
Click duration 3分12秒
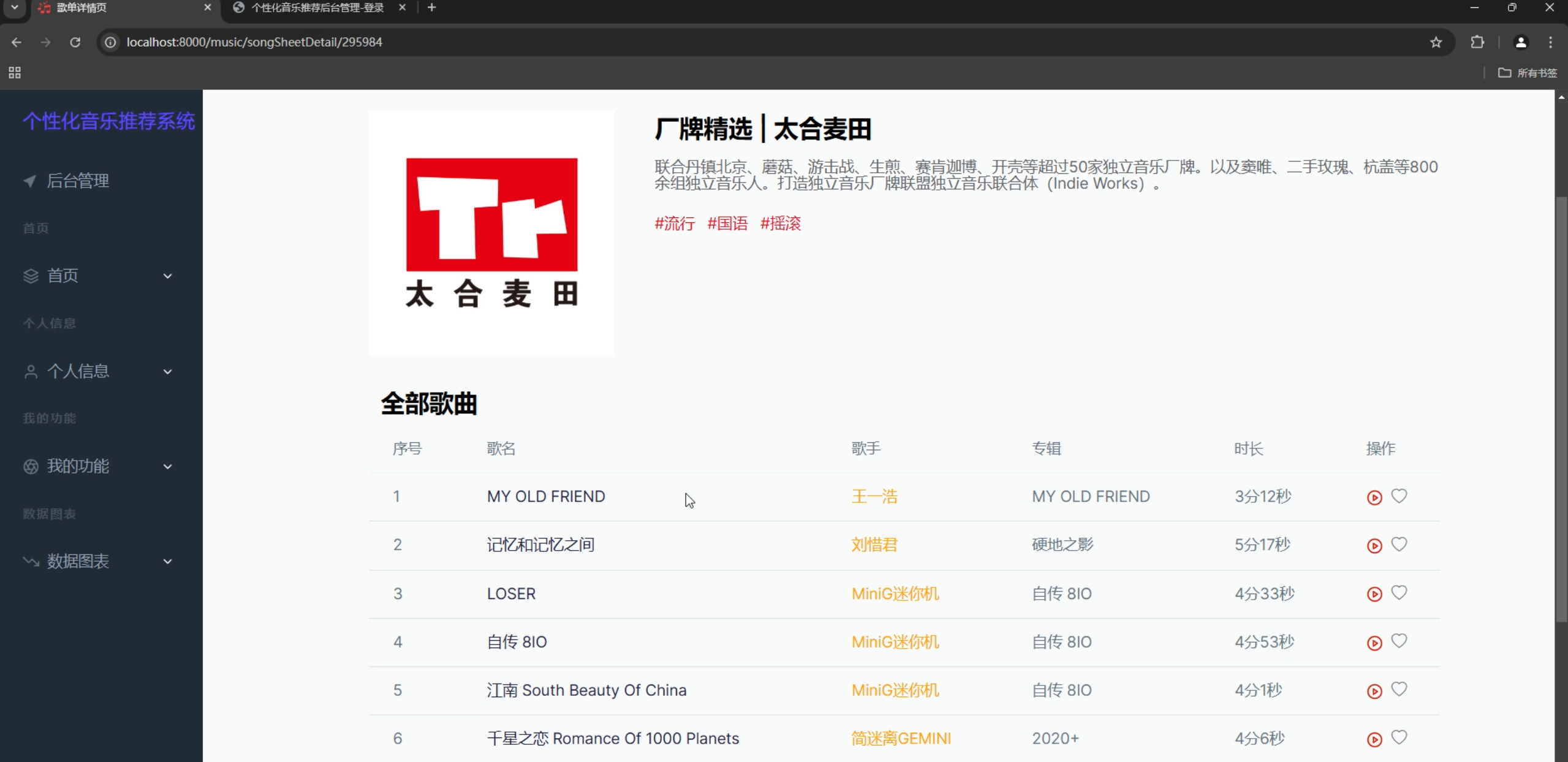[x=1263, y=497]
